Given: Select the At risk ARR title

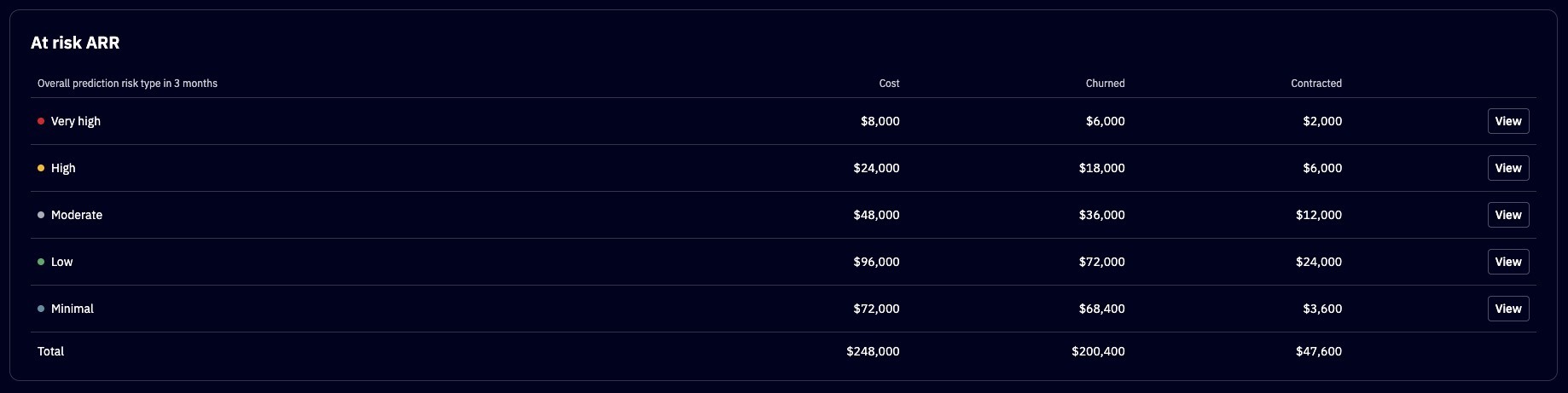Looking at the screenshot, I should point(75,43).
